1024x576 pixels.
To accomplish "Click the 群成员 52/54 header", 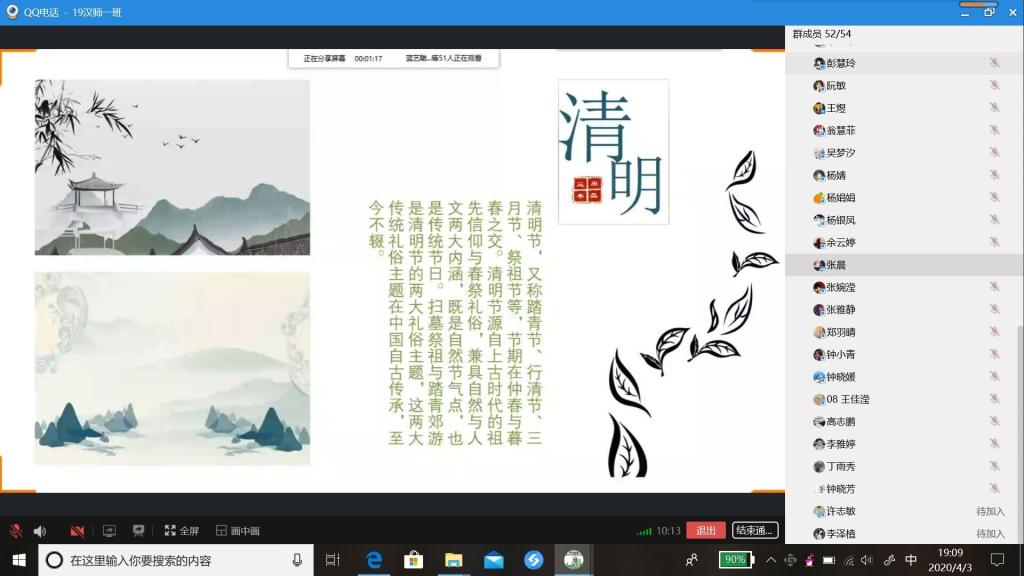I will pyautogui.click(x=822, y=34).
